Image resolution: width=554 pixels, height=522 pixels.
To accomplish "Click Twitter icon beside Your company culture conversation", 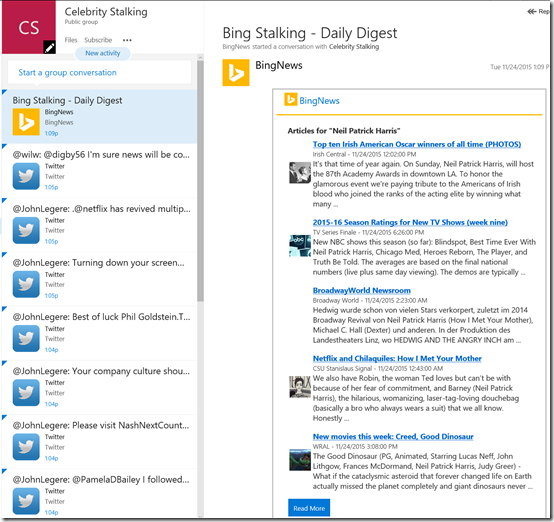I will (26, 393).
